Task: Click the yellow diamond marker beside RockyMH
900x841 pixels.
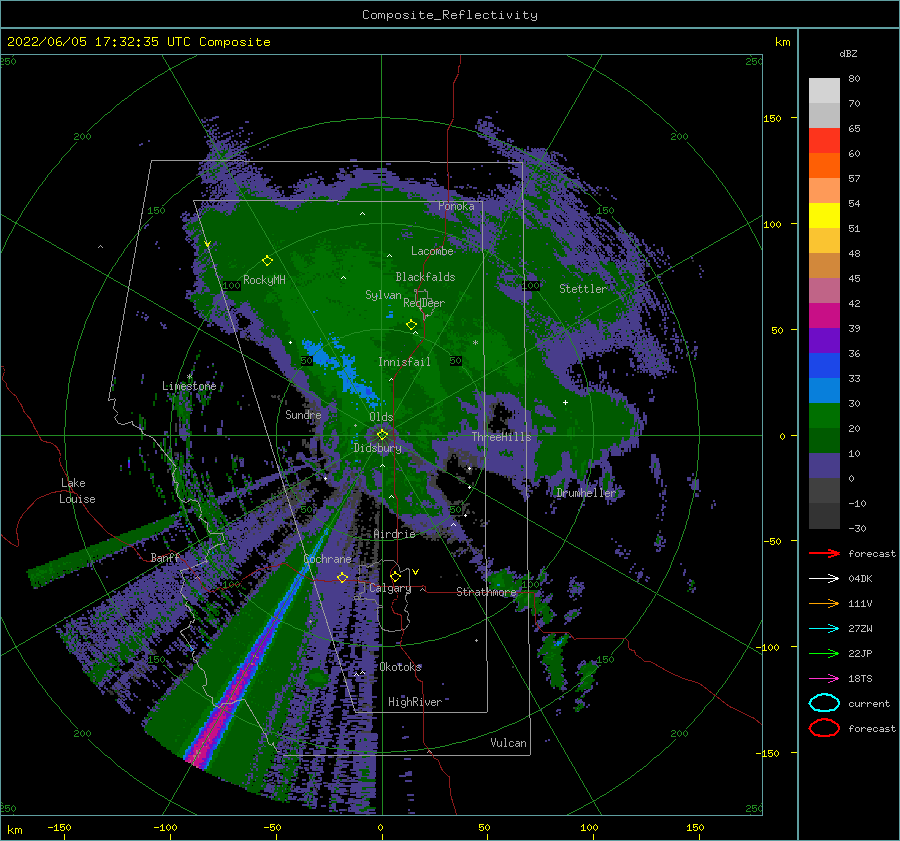Action: click(x=267, y=261)
